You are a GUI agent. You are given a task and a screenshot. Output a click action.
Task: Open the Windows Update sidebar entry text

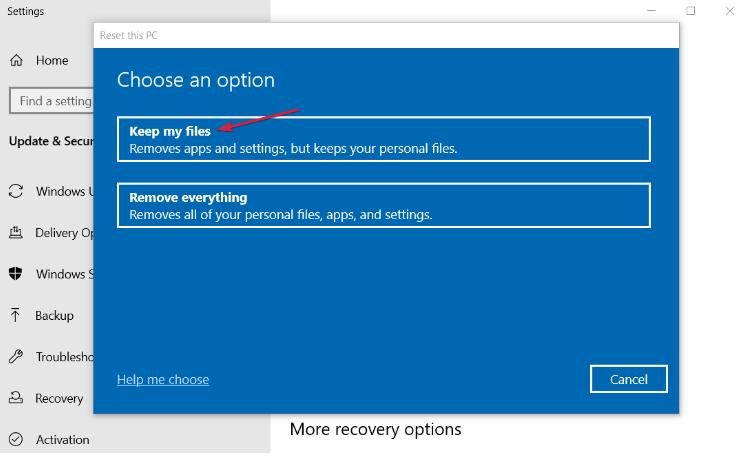point(65,191)
